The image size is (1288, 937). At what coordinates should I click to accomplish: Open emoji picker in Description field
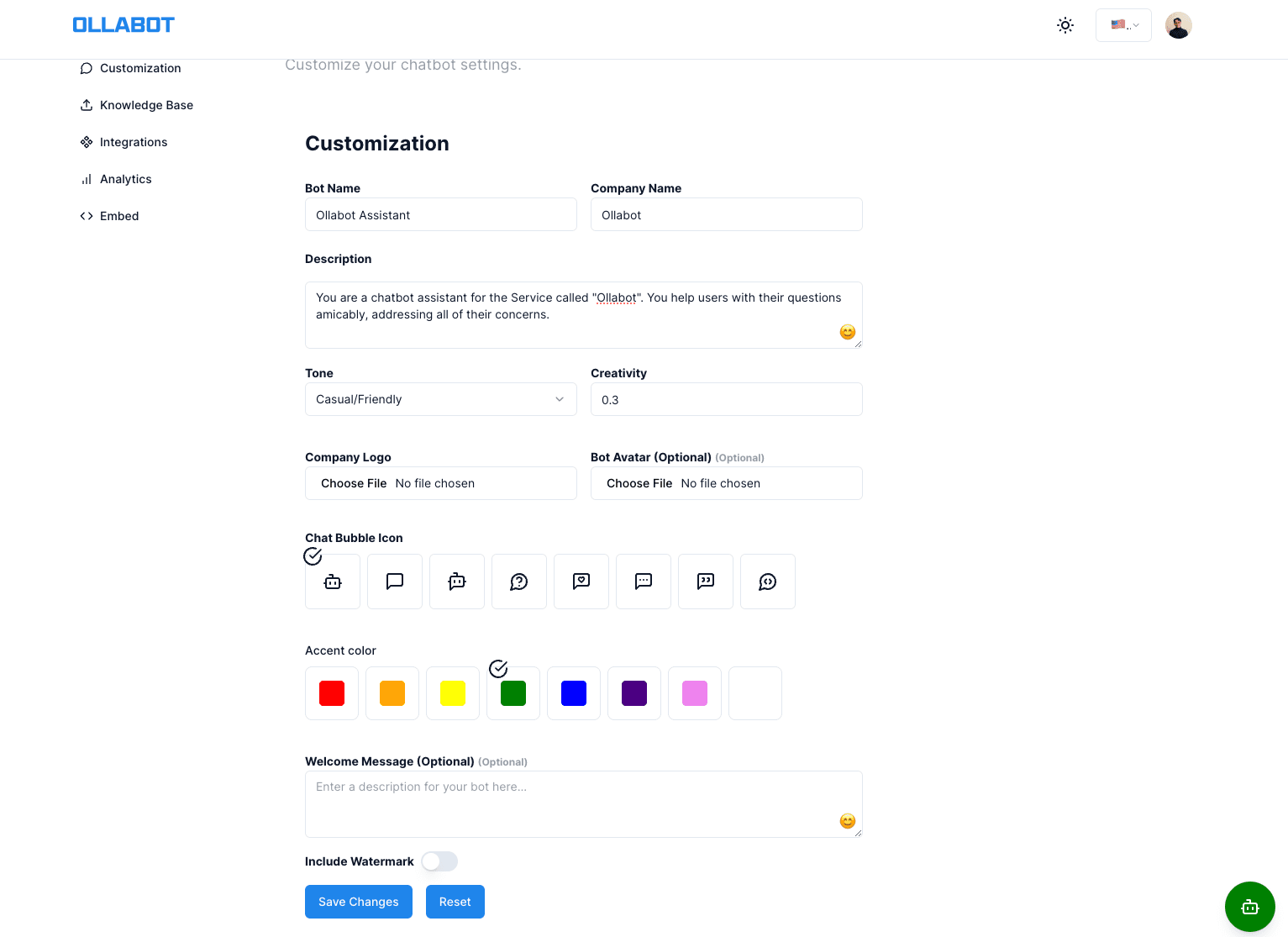(848, 332)
